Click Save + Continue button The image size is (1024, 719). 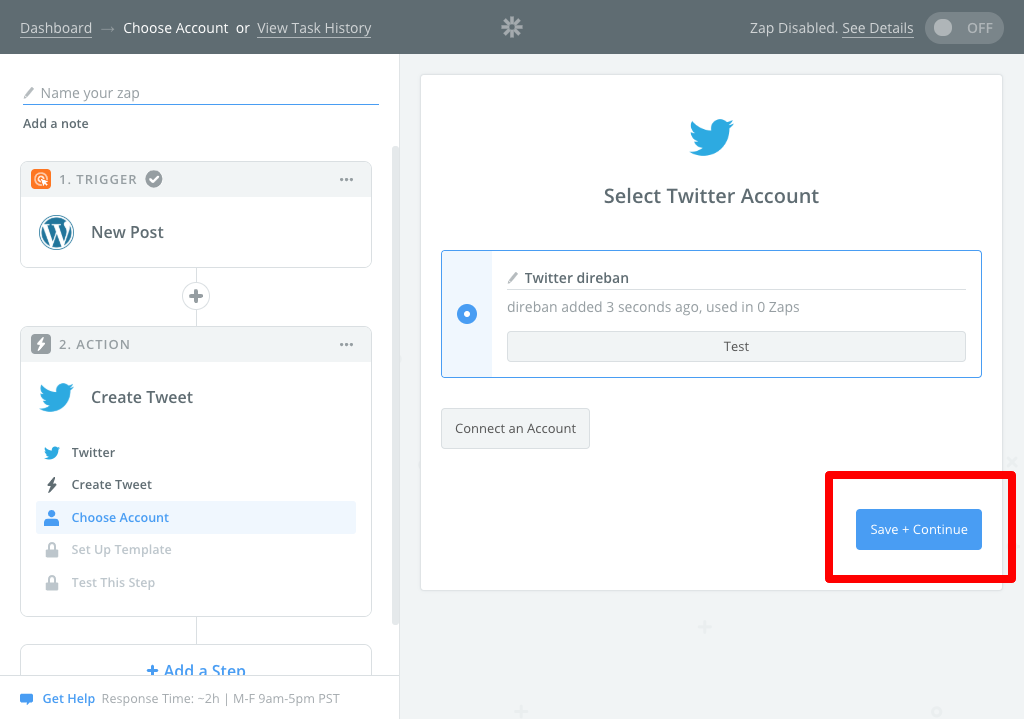(x=919, y=530)
